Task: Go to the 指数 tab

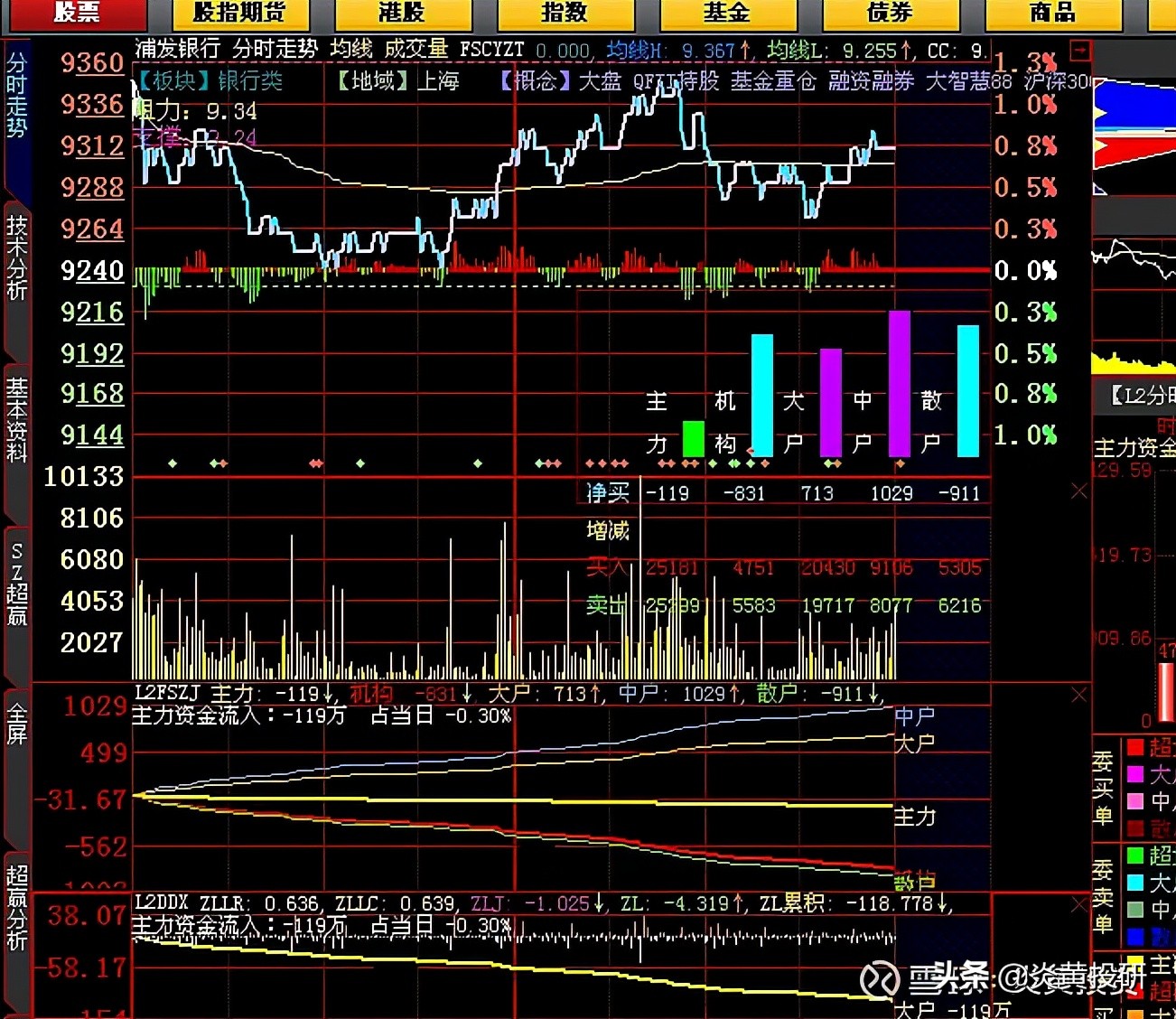Action: point(565,13)
